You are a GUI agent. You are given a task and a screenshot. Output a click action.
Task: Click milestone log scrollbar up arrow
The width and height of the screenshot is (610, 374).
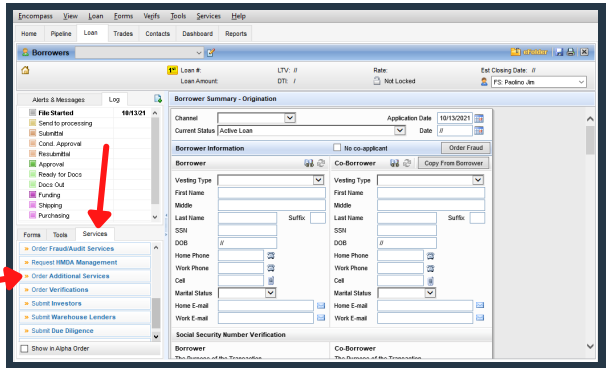(x=155, y=113)
